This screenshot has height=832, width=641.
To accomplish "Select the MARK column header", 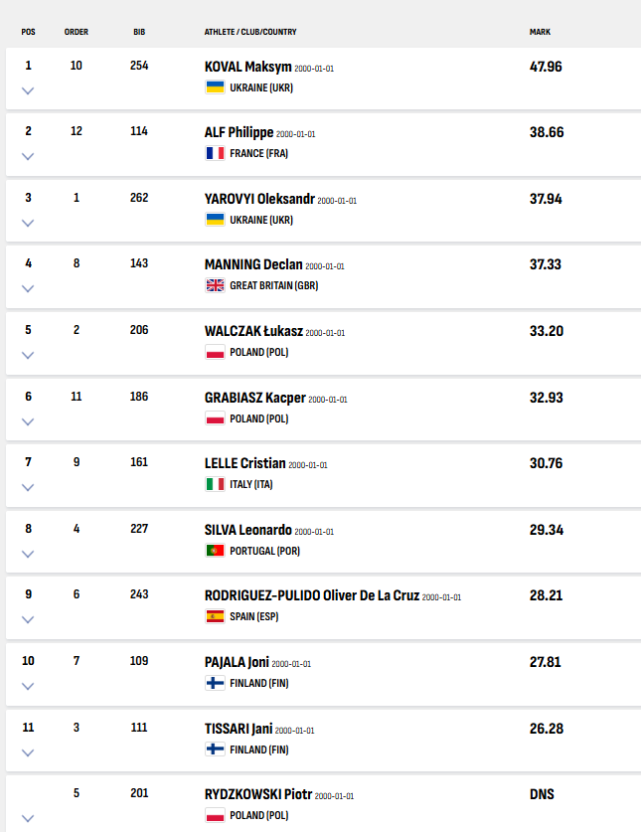I will 540,32.
